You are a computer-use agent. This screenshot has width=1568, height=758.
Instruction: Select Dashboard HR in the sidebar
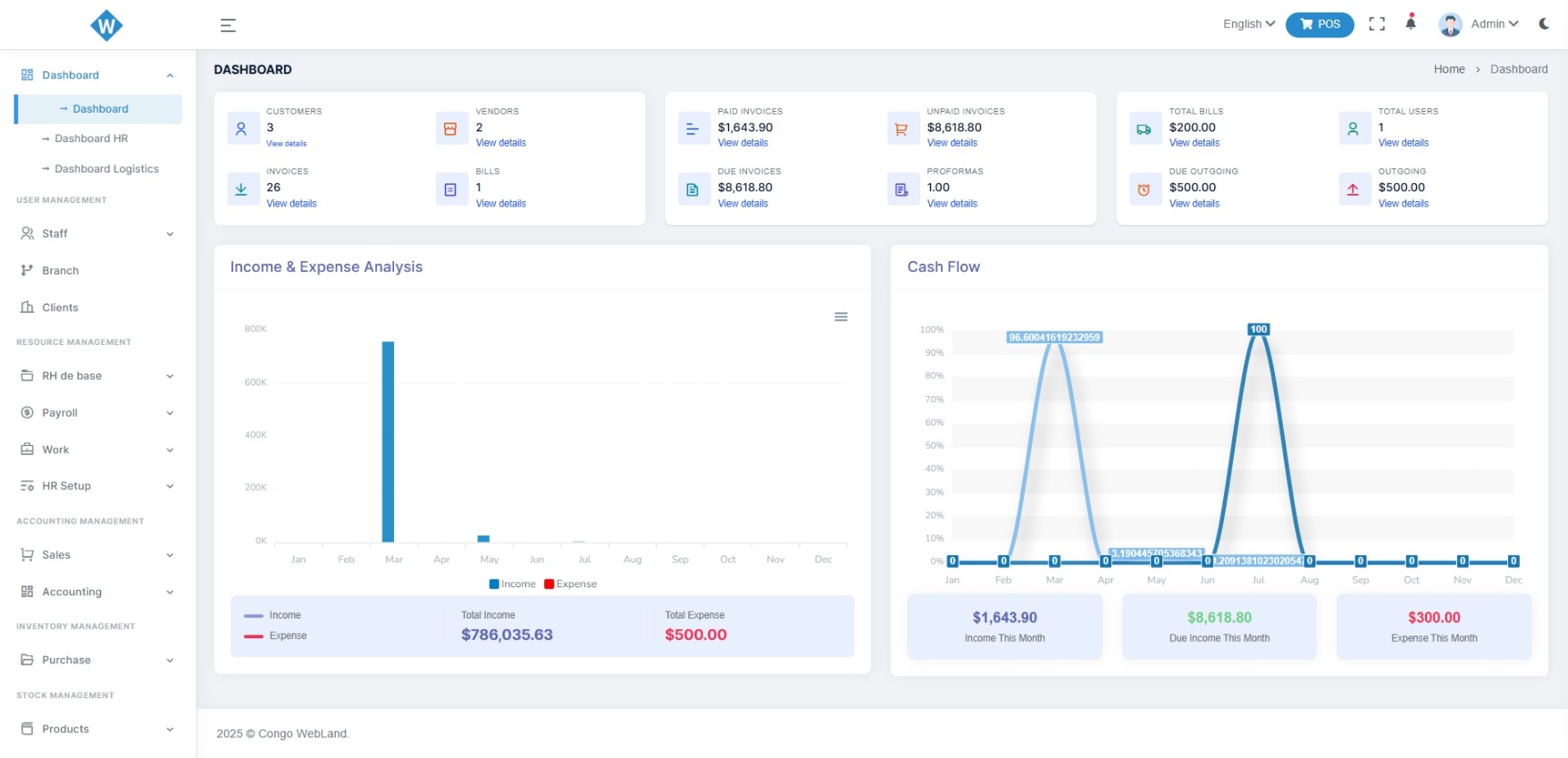91,139
